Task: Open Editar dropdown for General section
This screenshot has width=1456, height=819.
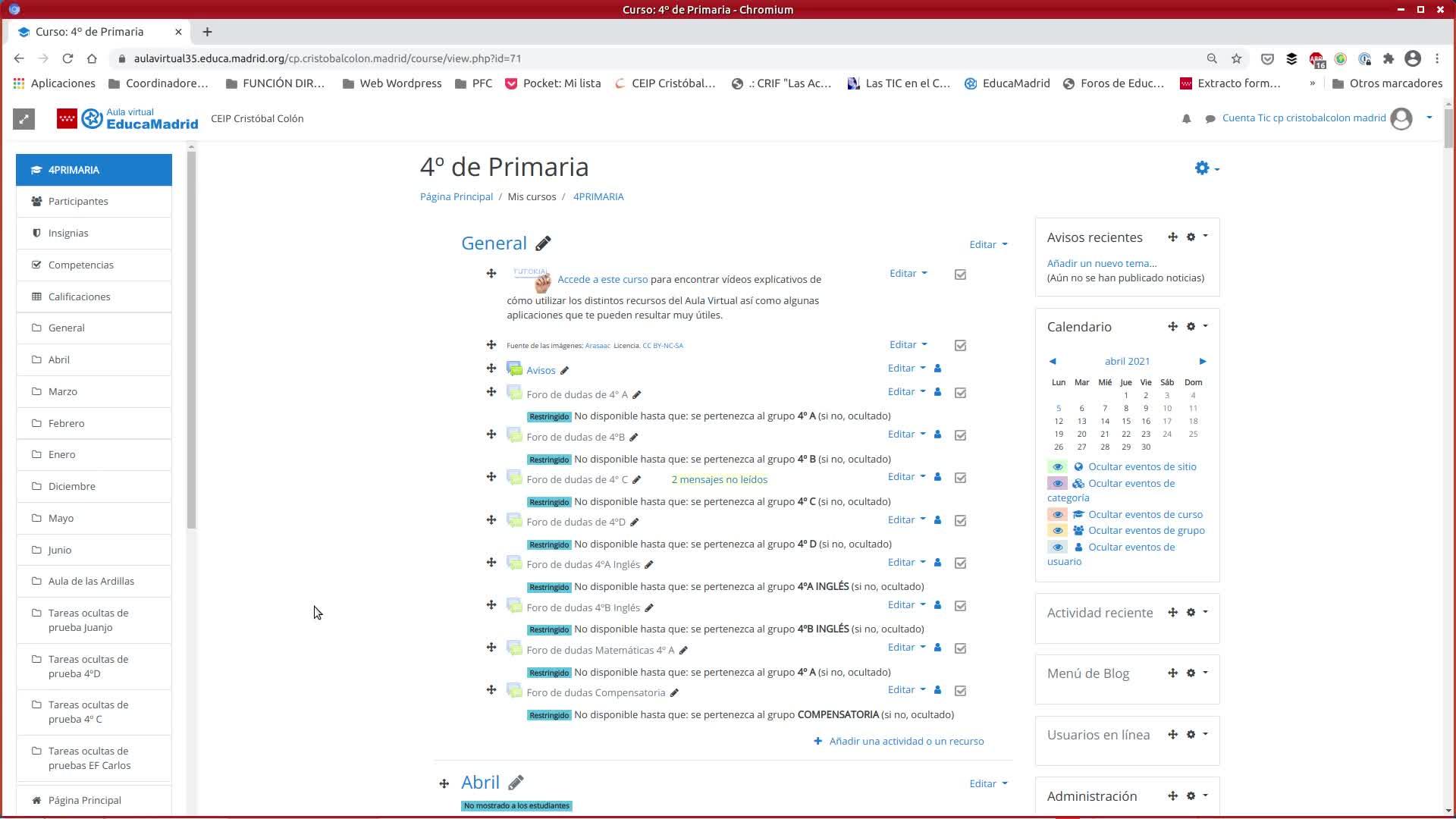Action: (987, 244)
